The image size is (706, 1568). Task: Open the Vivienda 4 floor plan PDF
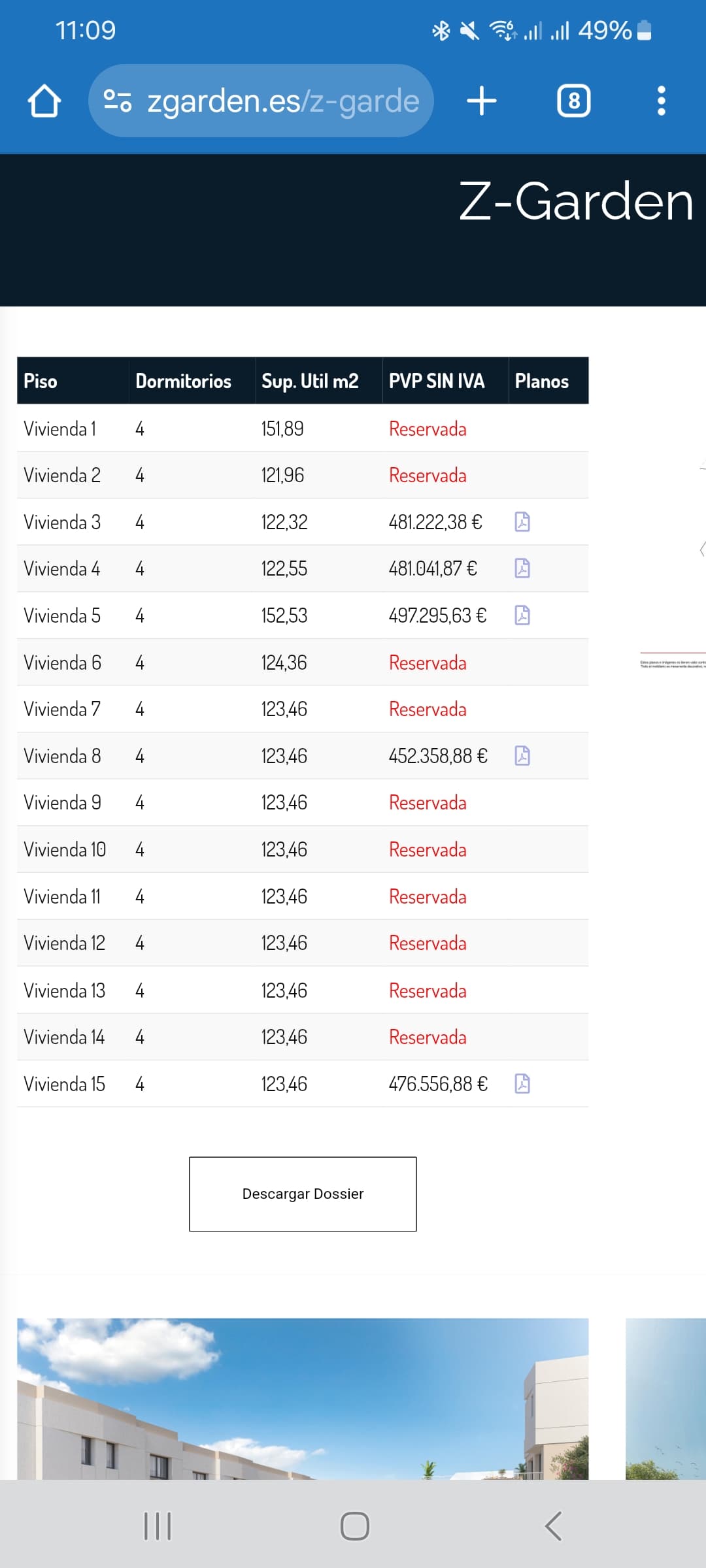tap(522, 568)
